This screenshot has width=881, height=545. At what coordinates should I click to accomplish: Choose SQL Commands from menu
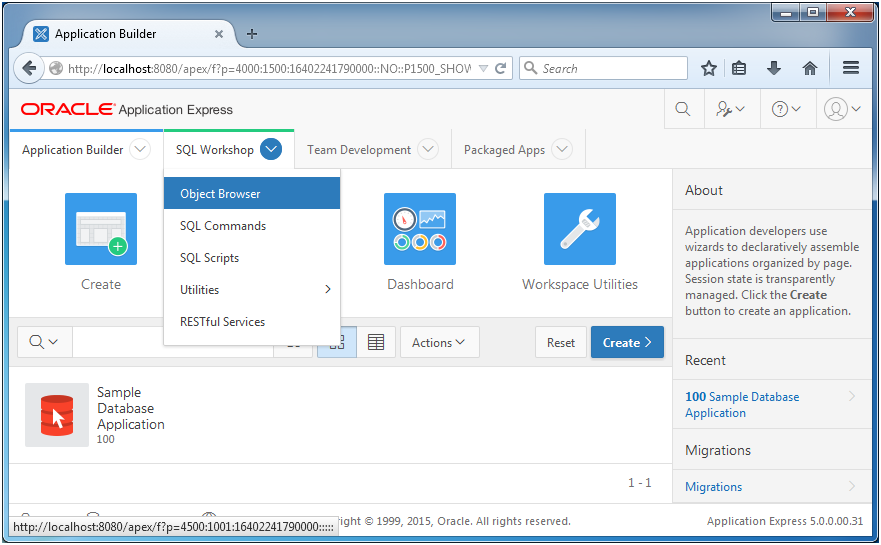[252, 225]
